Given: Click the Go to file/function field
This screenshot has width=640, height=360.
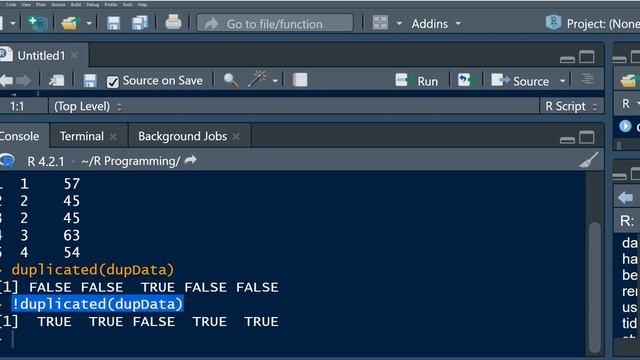Looking at the screenshot, I should coord(275,23).
